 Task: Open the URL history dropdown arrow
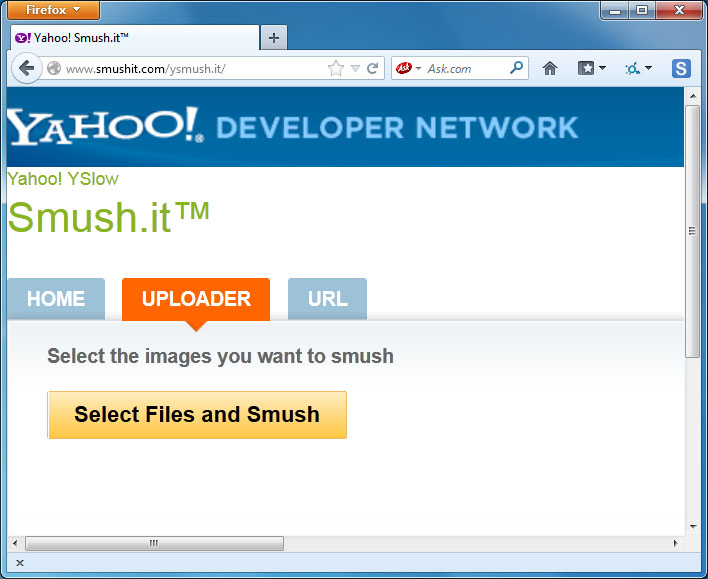(355, 69)
